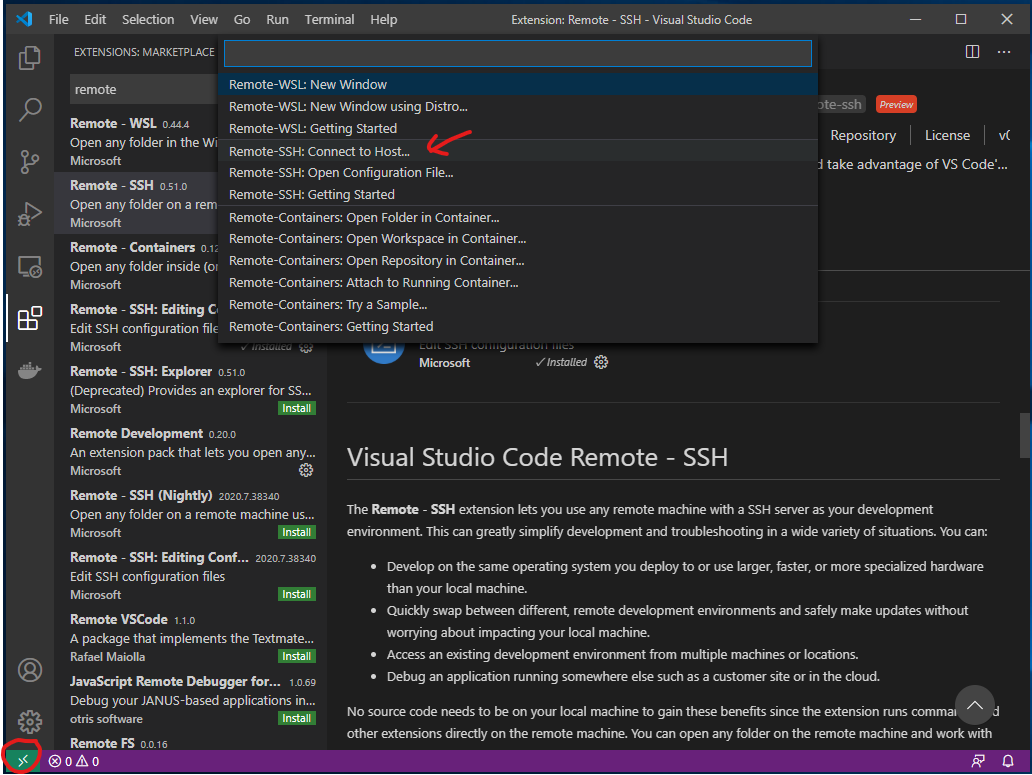The height and width of the screenshot is (775, 1032).
Task: Select Remote-Containers: Open Repository in Container
Action: point(518,261)
